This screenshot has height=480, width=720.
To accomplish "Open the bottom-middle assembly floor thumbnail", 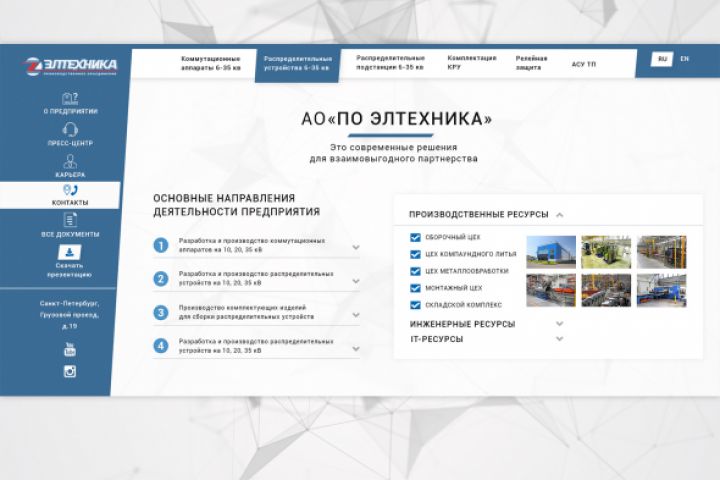I will click(x=606, y=290).
